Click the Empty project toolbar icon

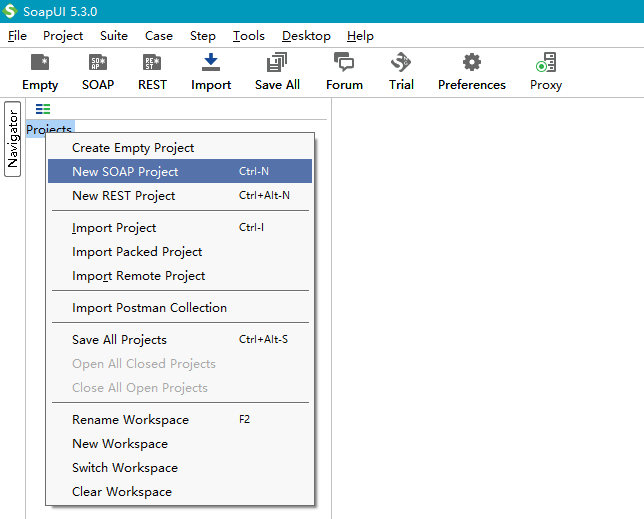(x=40, y=63)
